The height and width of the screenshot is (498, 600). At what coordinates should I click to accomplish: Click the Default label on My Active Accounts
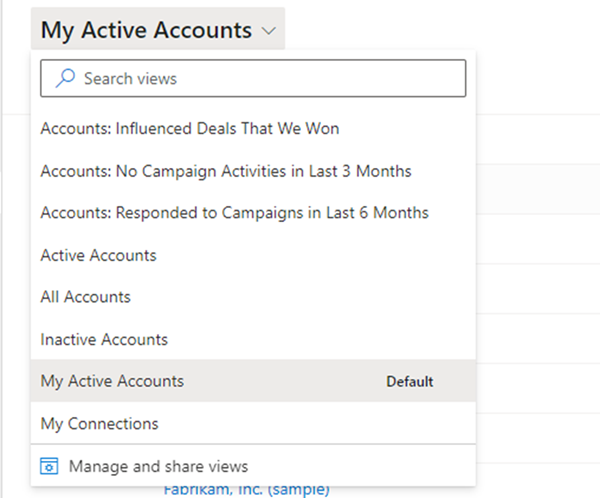pyautogui.click(x=410, y=382)
